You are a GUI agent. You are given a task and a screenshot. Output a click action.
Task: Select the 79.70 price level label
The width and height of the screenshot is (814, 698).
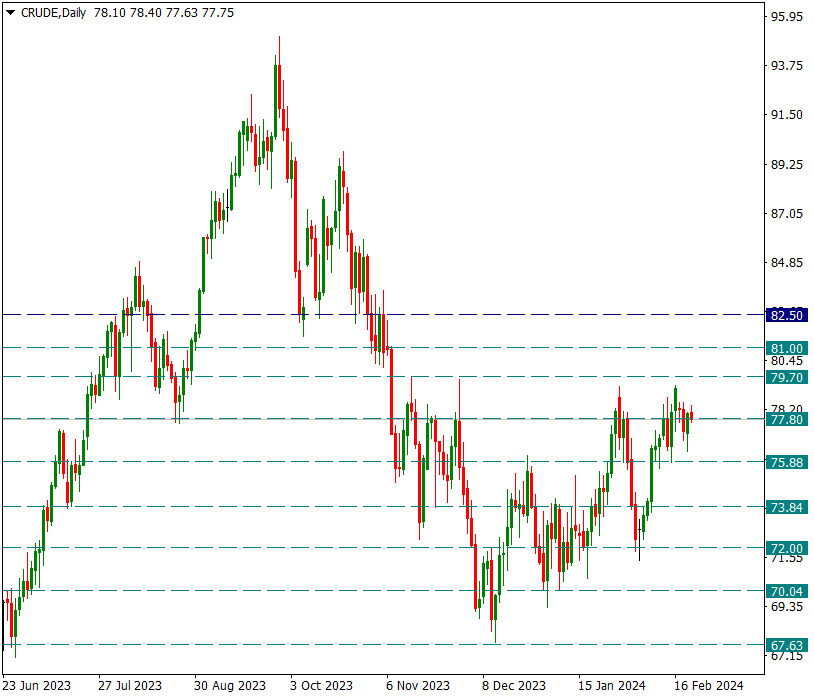tap(786, 378)
